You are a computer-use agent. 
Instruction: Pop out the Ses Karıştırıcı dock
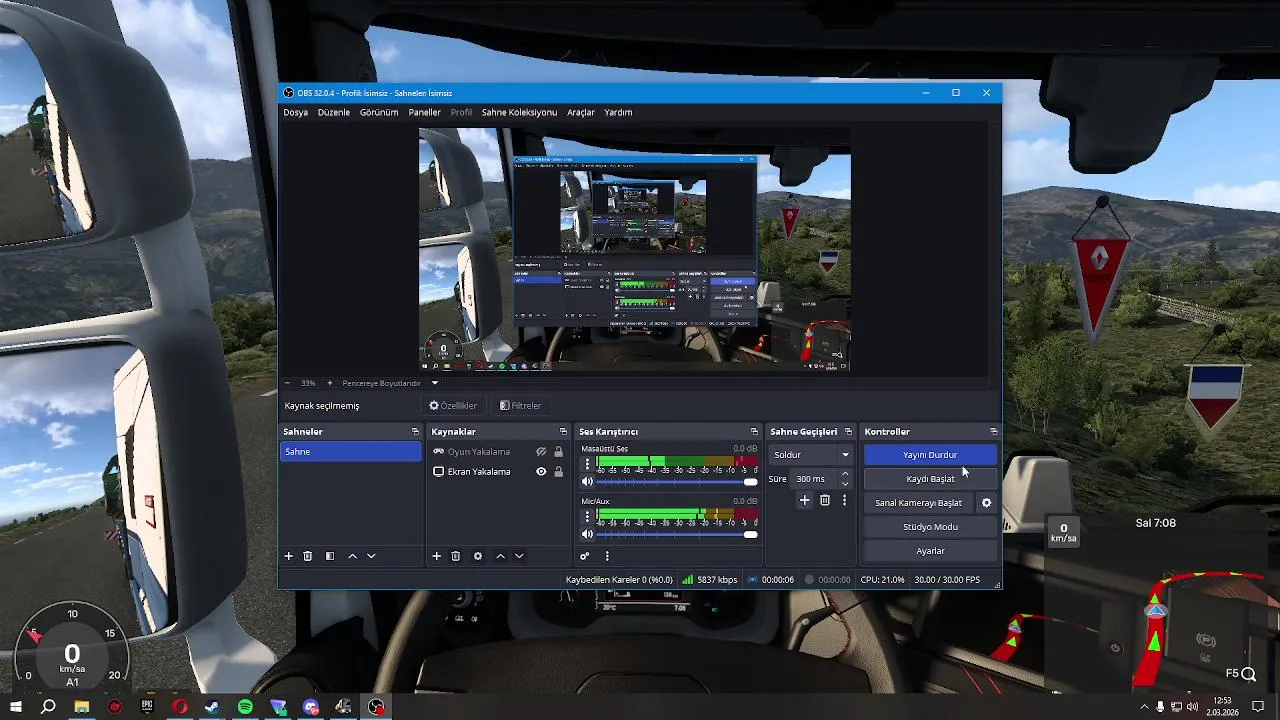click(754, 432)
